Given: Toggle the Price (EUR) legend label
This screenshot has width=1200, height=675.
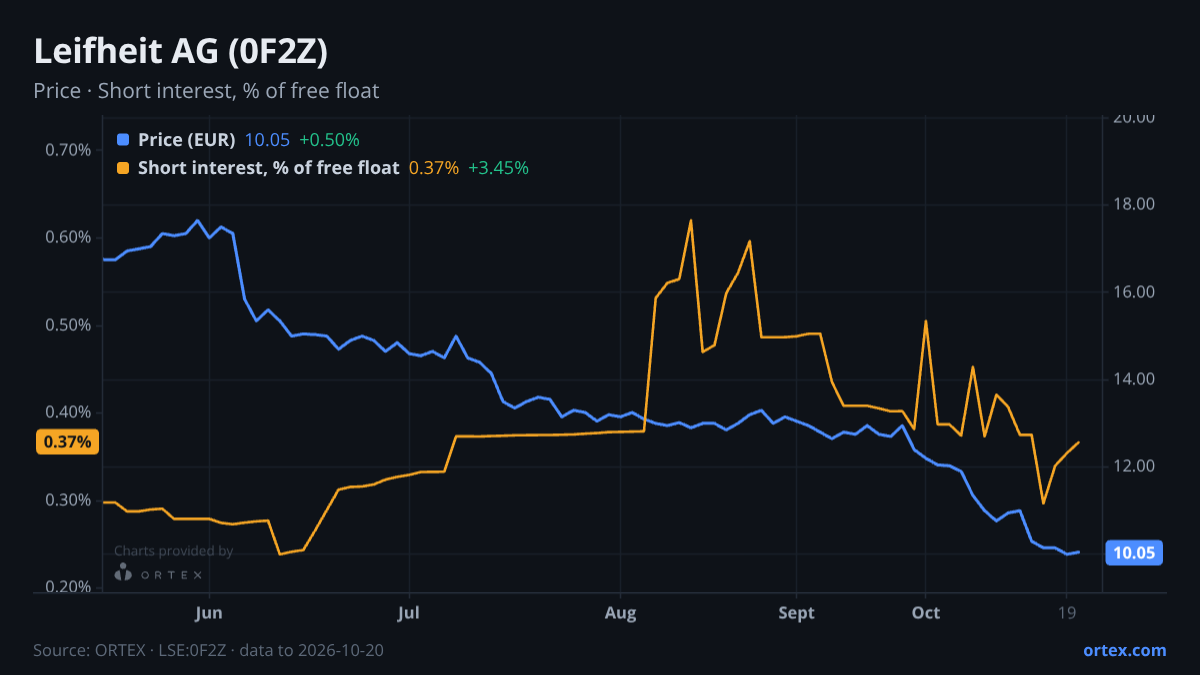Looking at the screenshot, I should point(187,140).
